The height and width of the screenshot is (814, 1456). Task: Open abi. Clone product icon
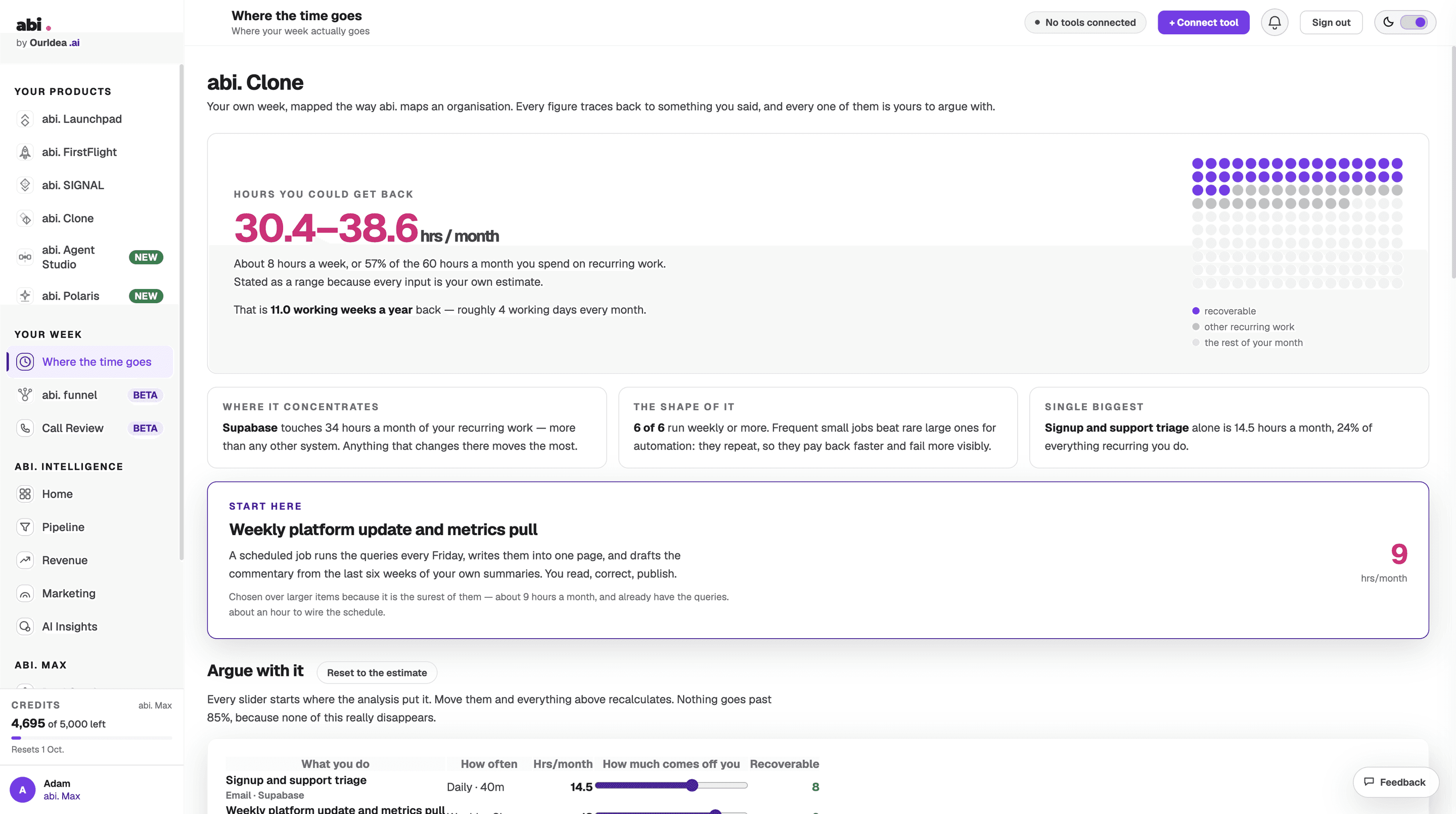[x=25, y=219]
